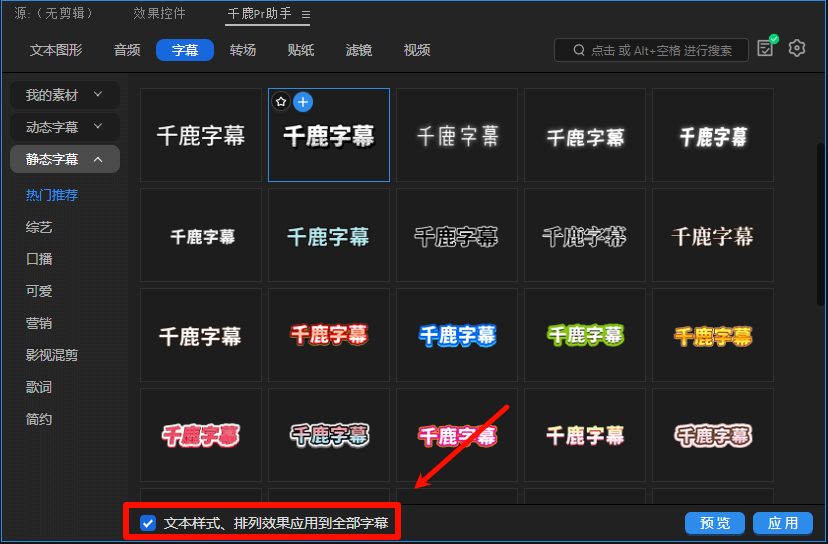Click the 预览 button
The width and height of the screenshot is (828, 544).
tap(715, 523)
